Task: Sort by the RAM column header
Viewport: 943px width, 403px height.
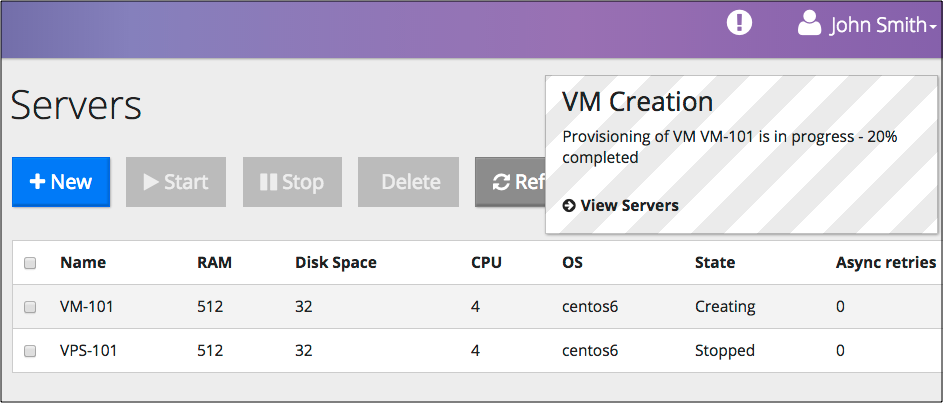Action: coord(214,263)
